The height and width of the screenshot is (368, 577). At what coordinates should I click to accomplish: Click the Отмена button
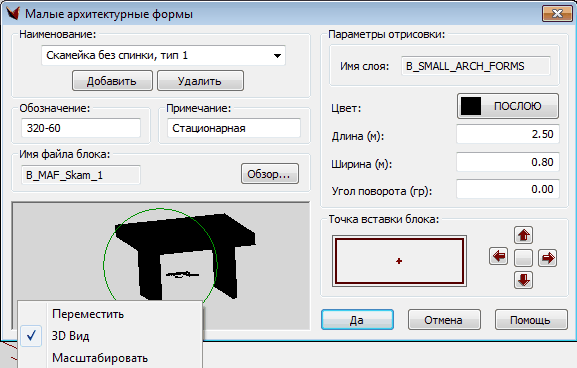pos(444,319)
